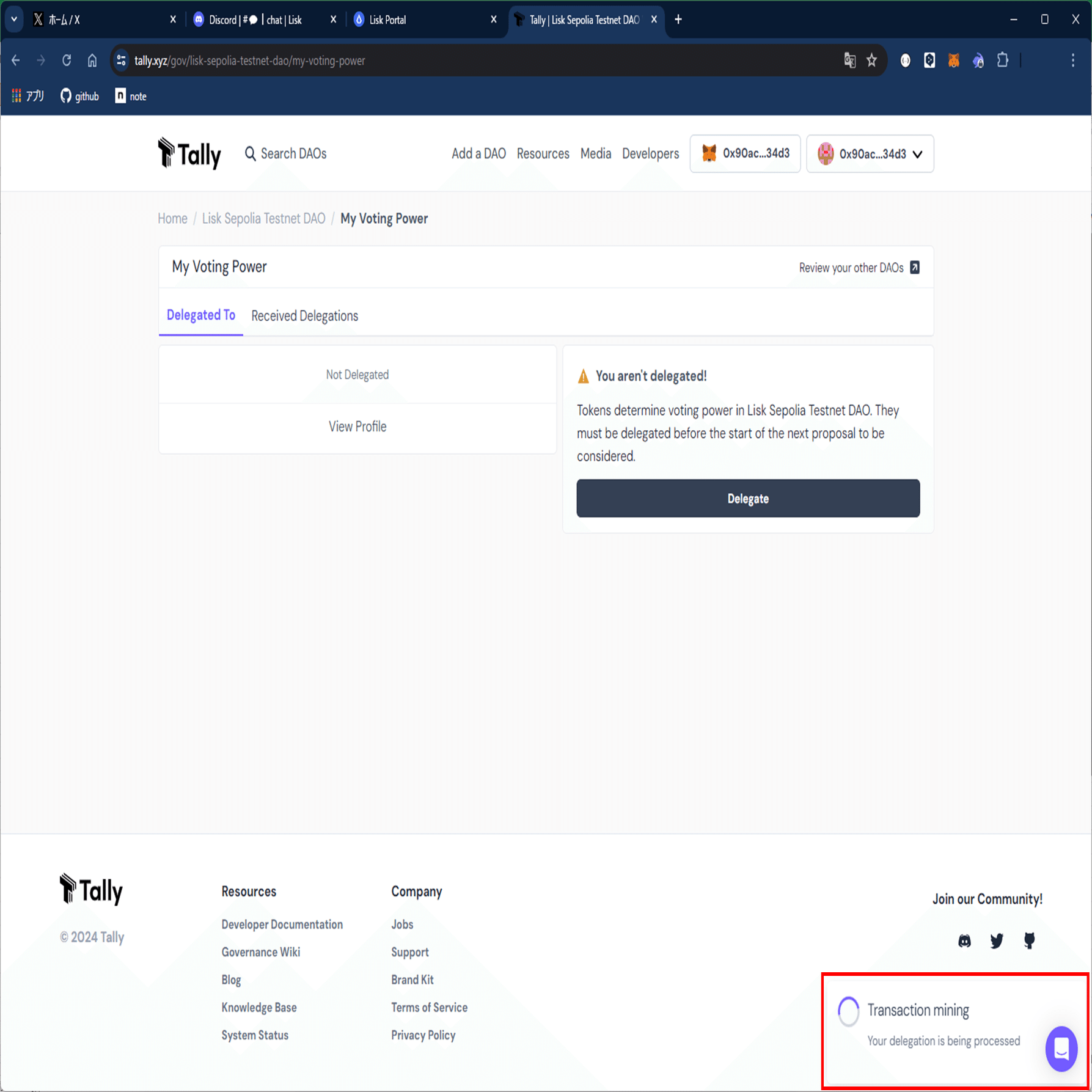The width and height of the screenshot is (1092, 1092).
Task: Open the Support footer link
Action: click(x=410, y=952)
